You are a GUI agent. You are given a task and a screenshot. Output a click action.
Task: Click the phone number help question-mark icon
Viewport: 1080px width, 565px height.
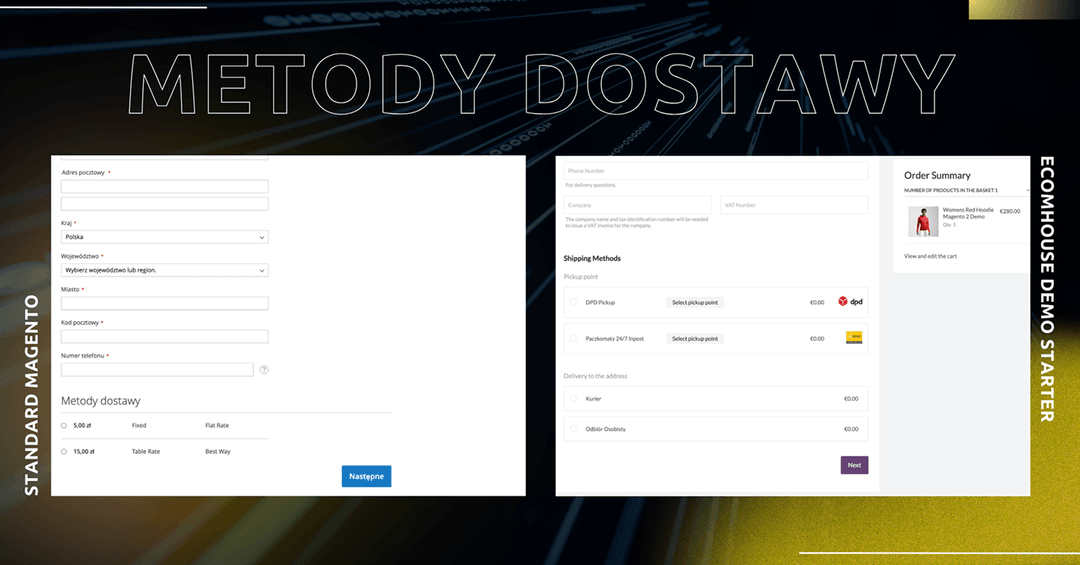264,370
